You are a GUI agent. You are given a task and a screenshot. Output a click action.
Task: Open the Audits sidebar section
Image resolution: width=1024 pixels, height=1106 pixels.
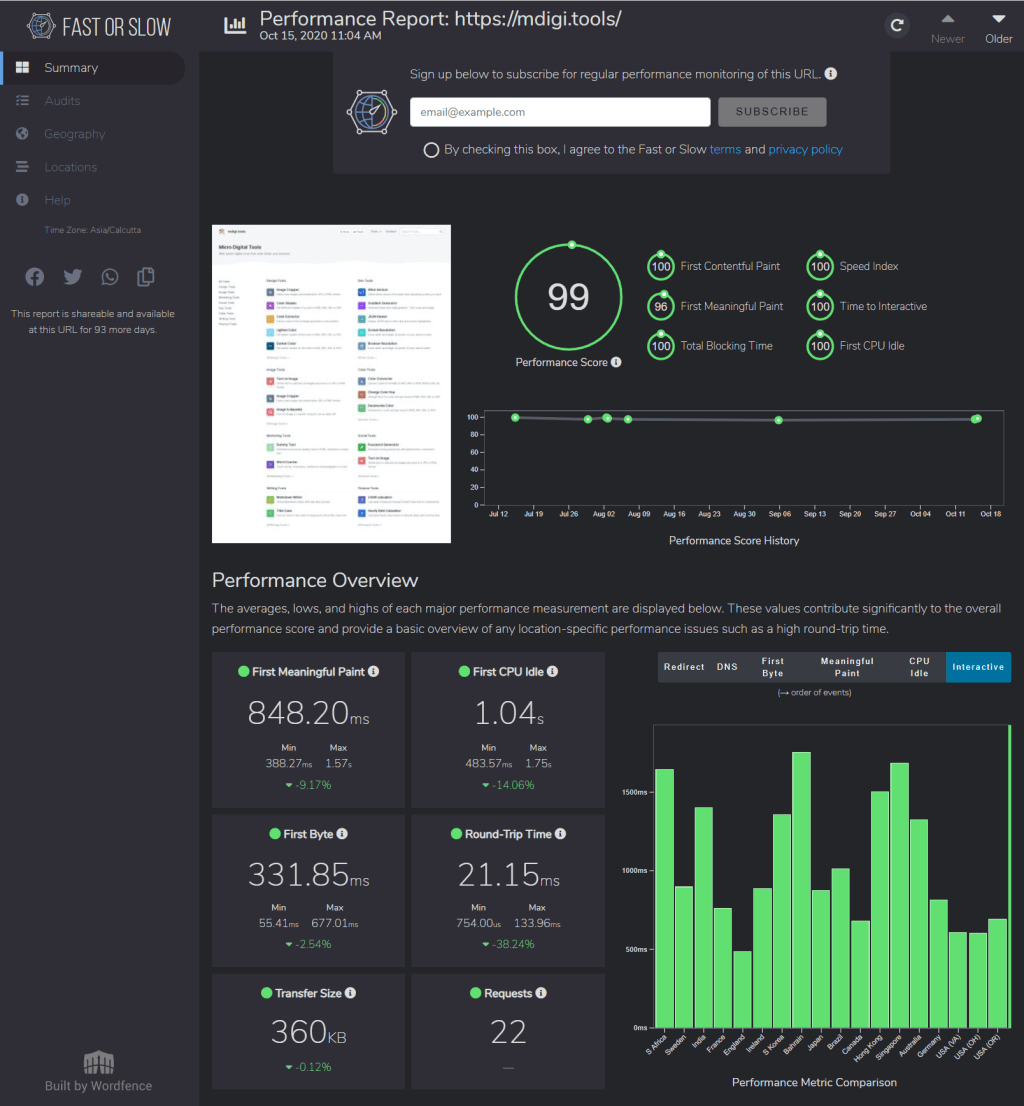[x=62, y=101]
